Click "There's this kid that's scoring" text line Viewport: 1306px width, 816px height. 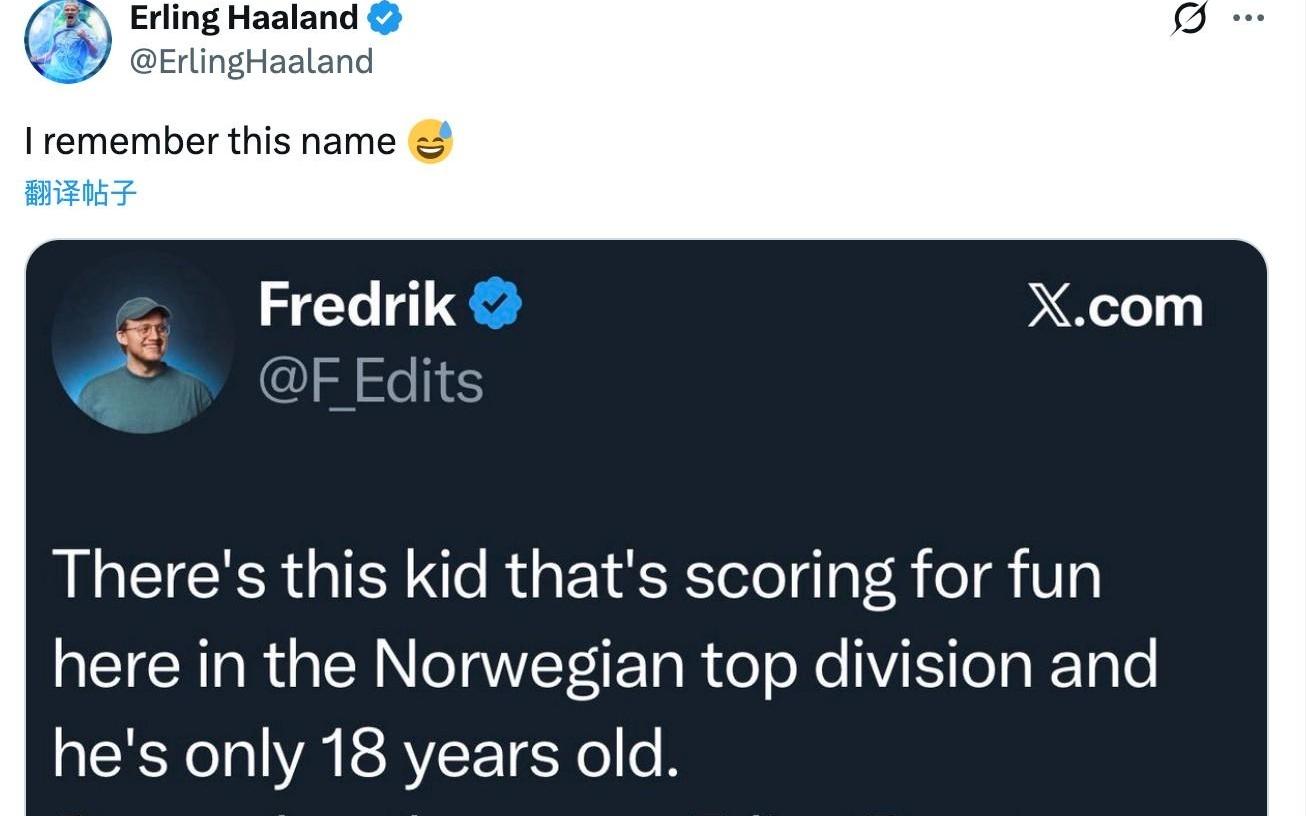tap(576, 576)
